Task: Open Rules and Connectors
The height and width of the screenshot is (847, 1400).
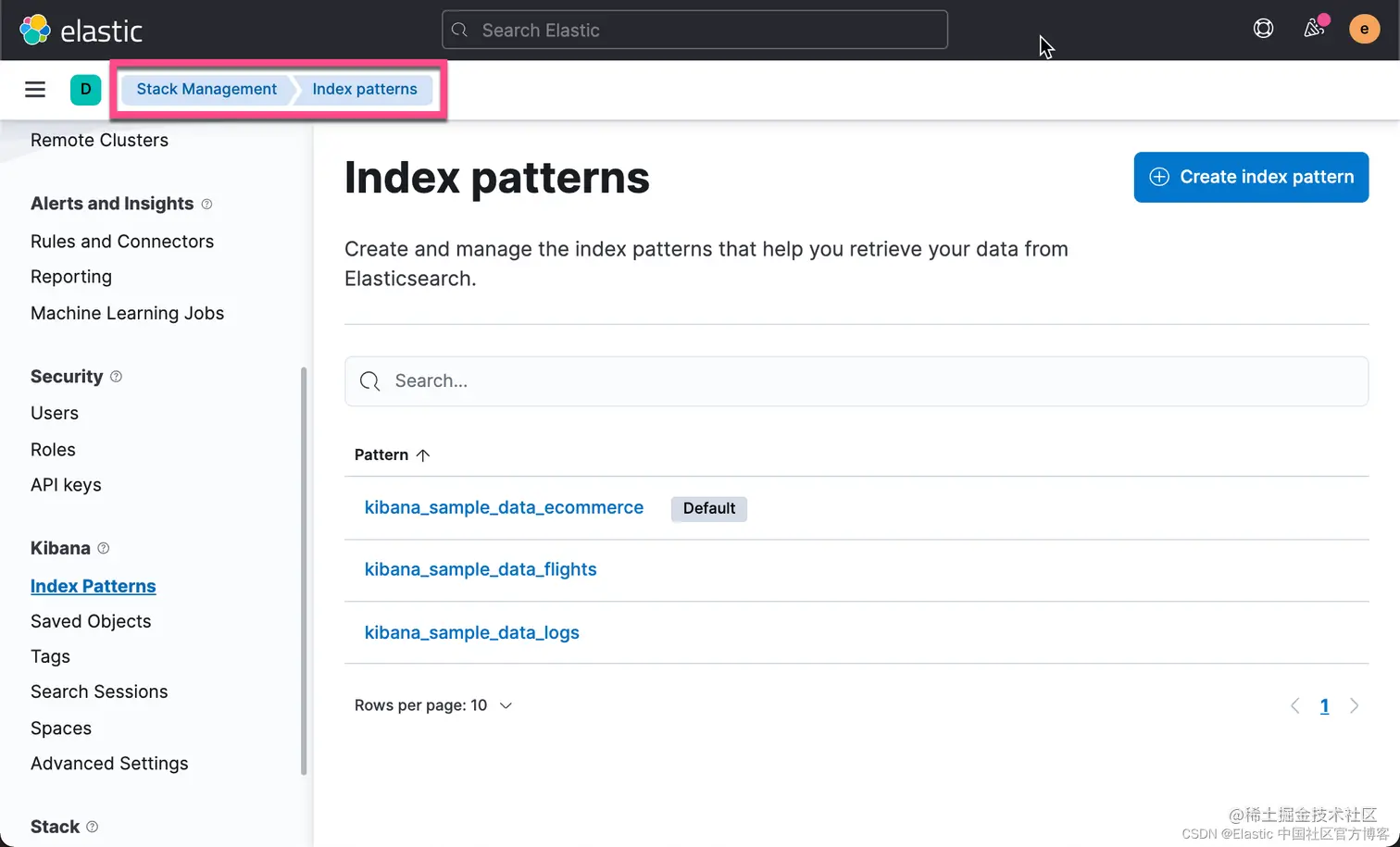Action: coord(122,242)
